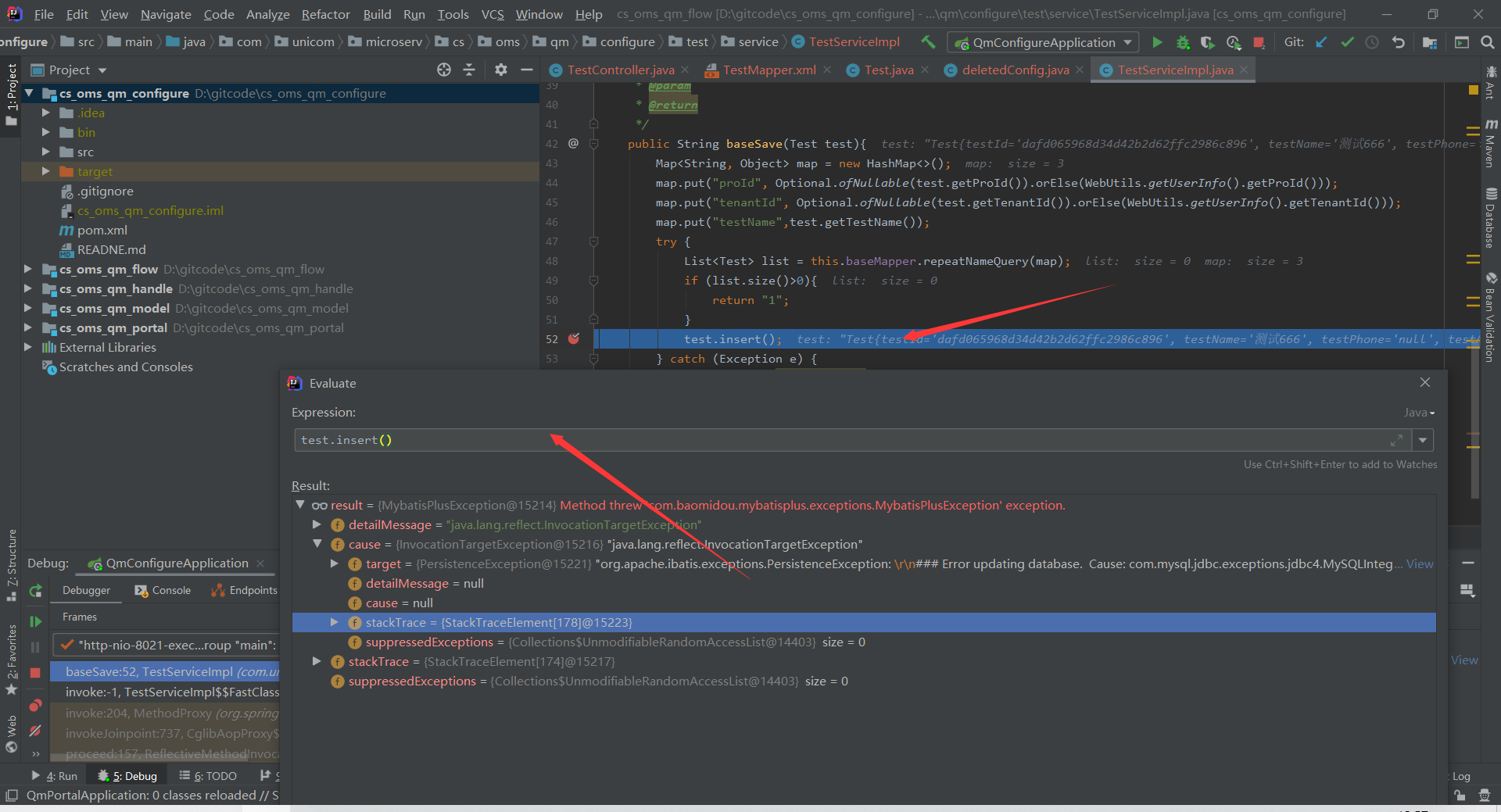This screenshot has height=812, width=1501.
Task: Open the Project Structure toolbar icon
Action: coord(1430,42)
